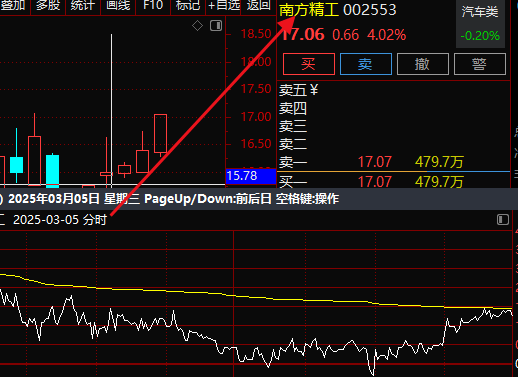Viewport: 518px width, 377px height.
Task: Click 返回 to go back
Action: click(259, 5)
